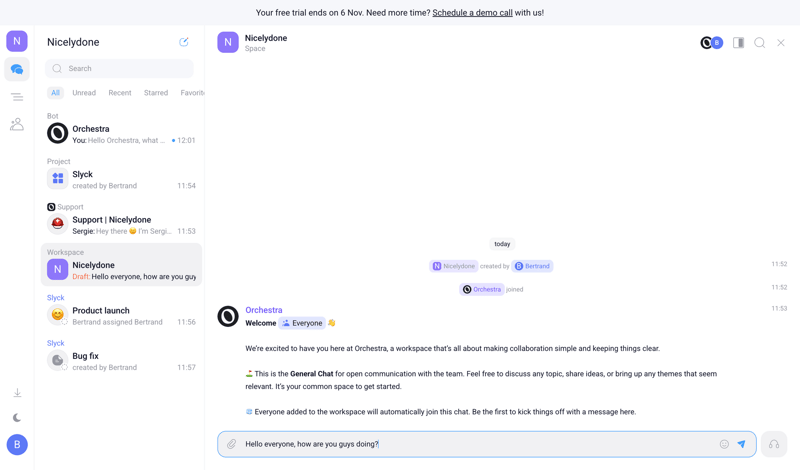Switch to the Starred tab
The width and height of the screenshot is (800, 470).
pos(156,93)
